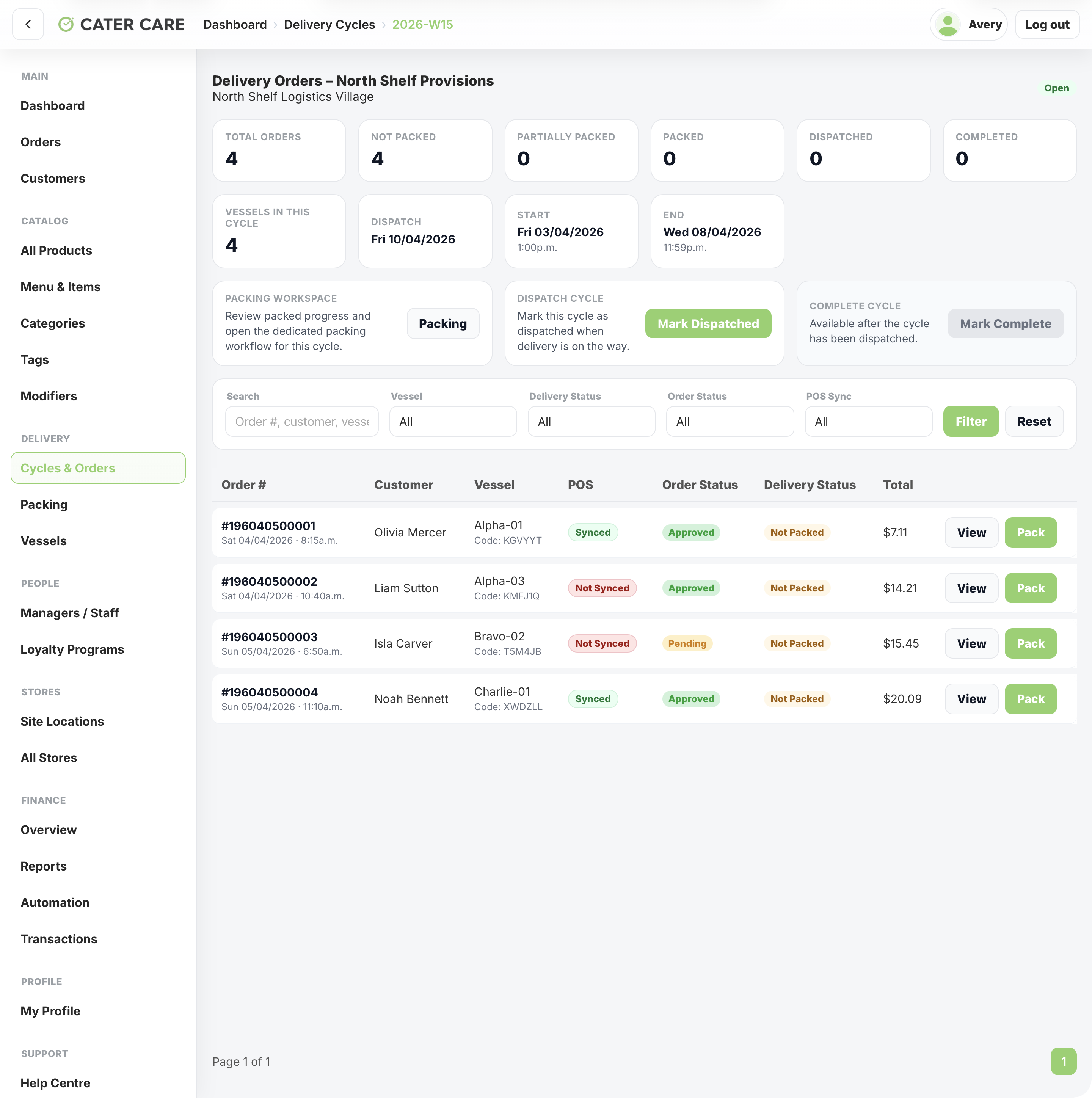Click the Order # column header
The height and width of the screenshot is (1098, 1092).
click(x=243, y=485)
